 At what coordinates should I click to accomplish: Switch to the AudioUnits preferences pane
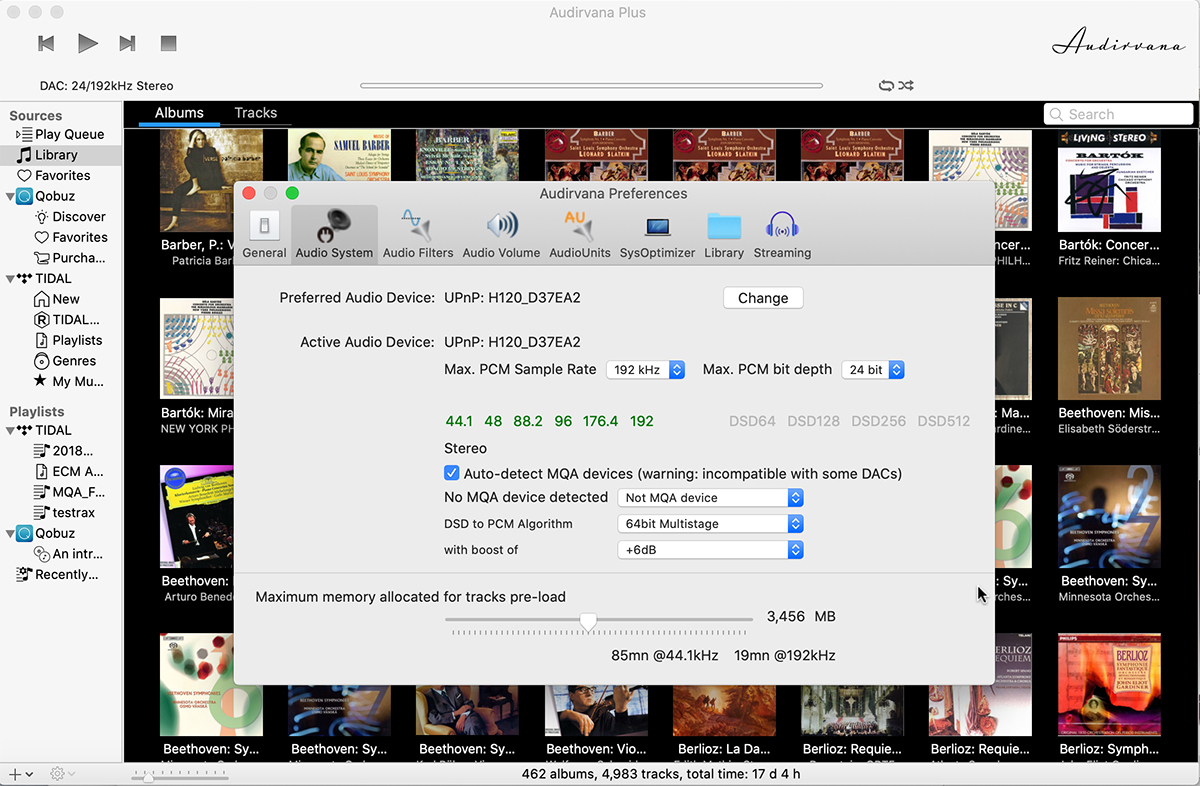[x=580, y=233]
